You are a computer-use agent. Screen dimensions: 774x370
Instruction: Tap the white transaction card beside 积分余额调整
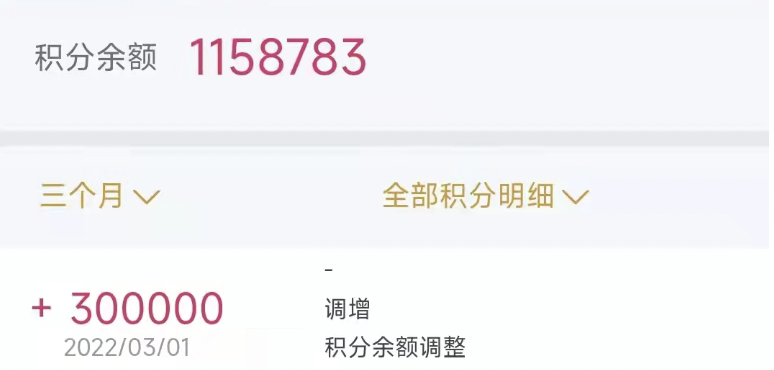(617, 347)
